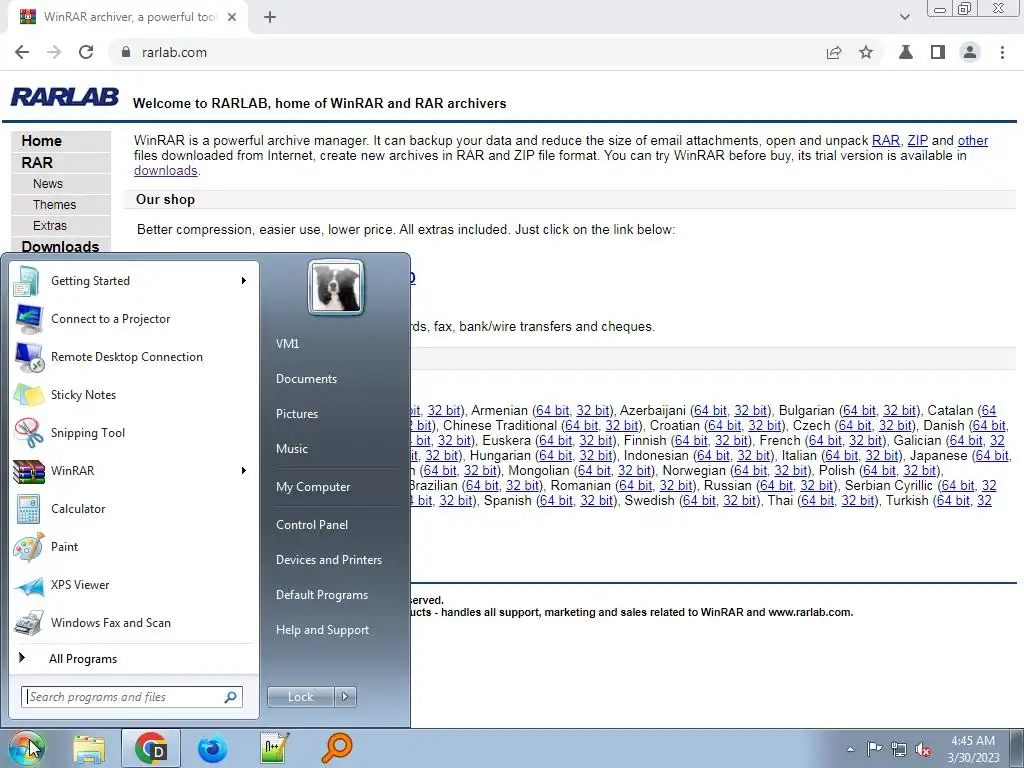Click the taskbar clock showing 4:45 AM
Image resolution: width=1024 pixels, height=768 pixels.
tap(973, 749)
